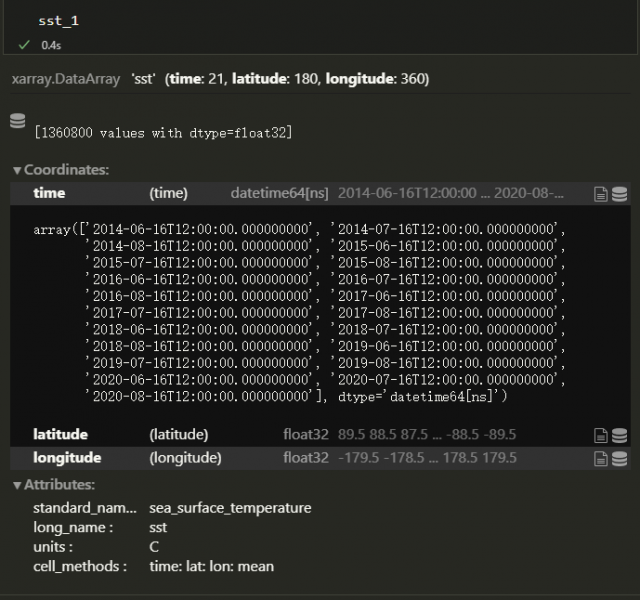Viewport: 640px width, 600px height.
Task: Show attributes of the longitude coordinate
Action: (x=600, y=458)
